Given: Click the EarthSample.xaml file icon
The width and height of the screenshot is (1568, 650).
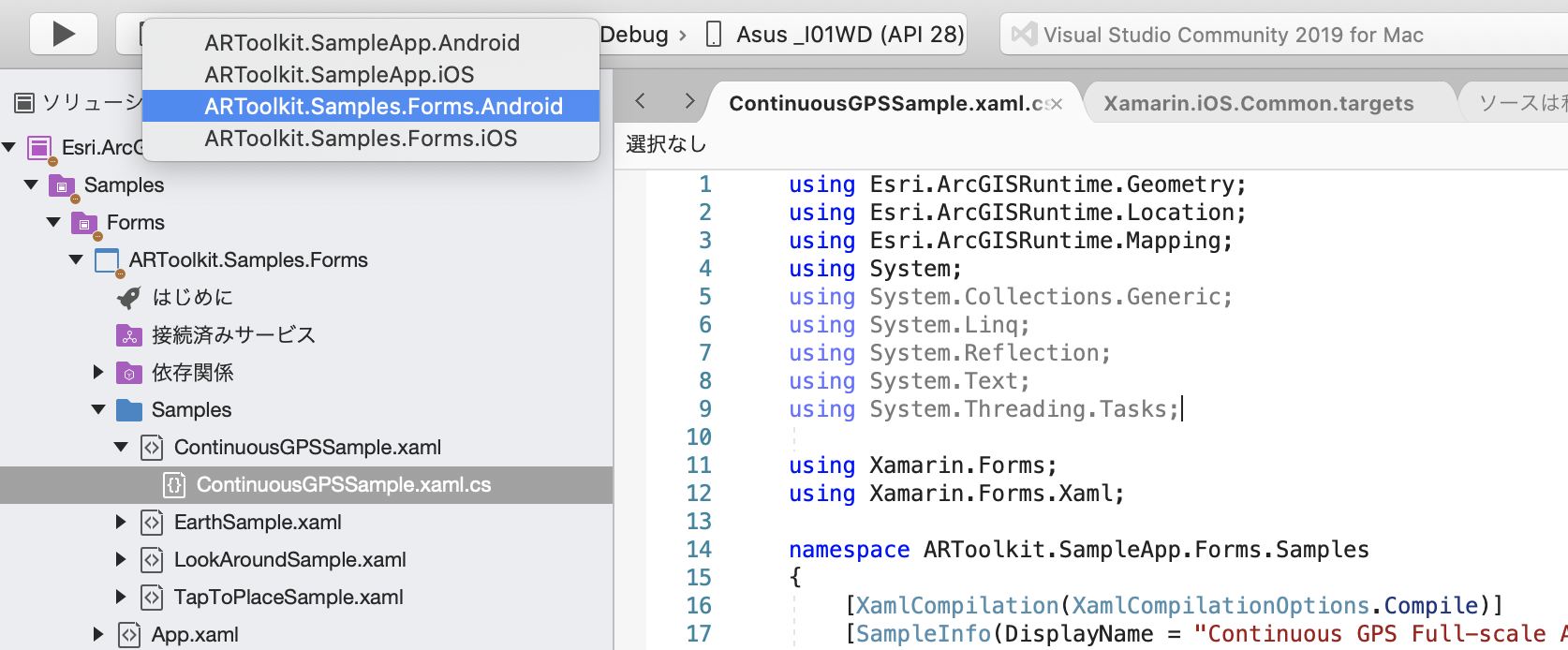Looking at the screenshot, I should click(152, 523).
